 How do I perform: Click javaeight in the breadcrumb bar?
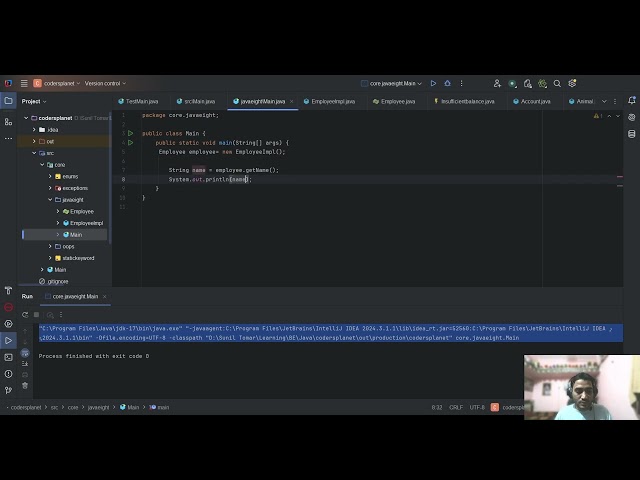coord(98,407)
